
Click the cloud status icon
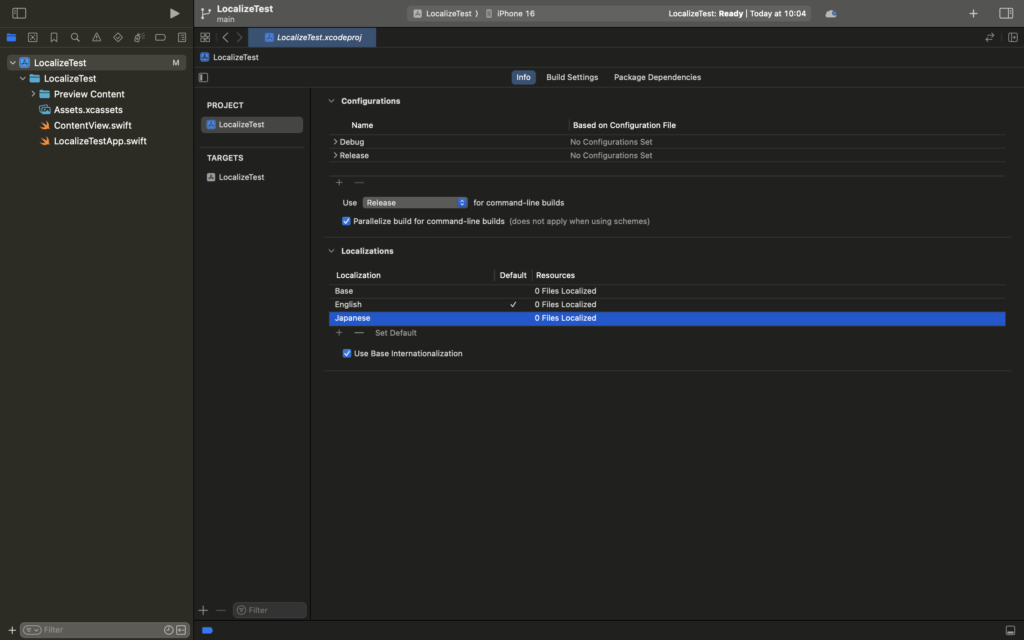point(831,13)
